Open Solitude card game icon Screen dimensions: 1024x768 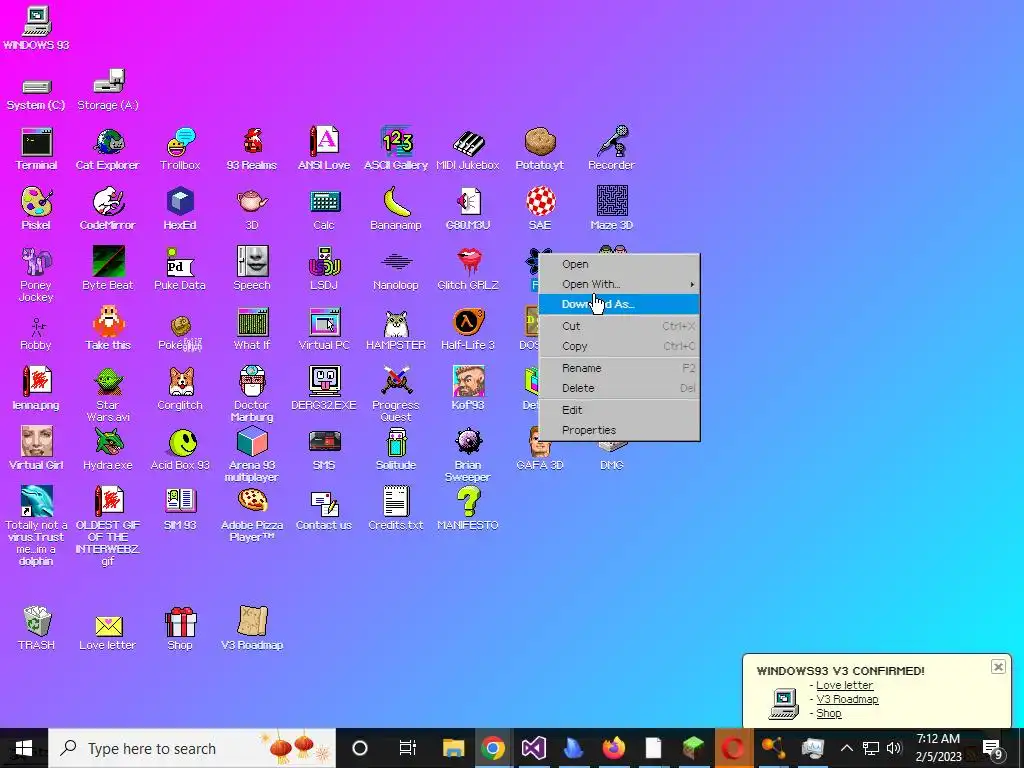coord(396,449)
